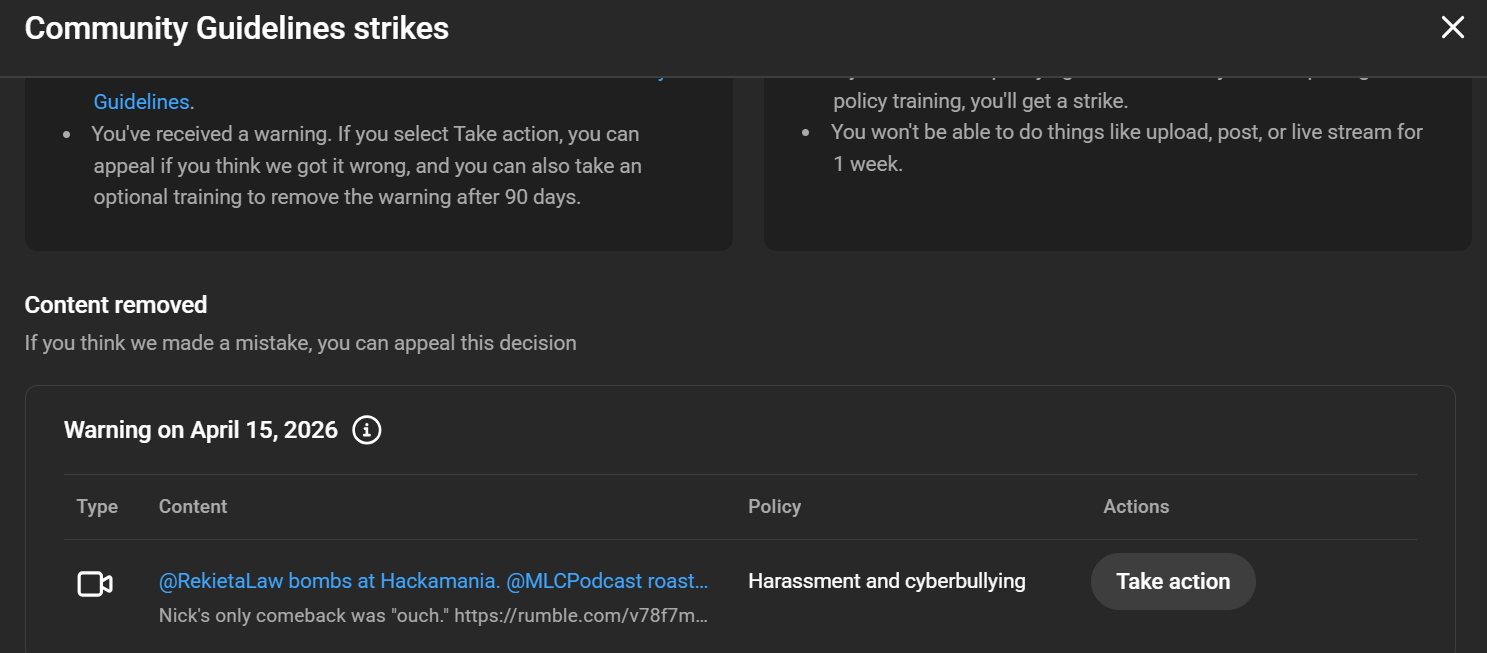1487x653 pixels.
Task: Click the video type icon in the content row
Action: click(95, 584)
